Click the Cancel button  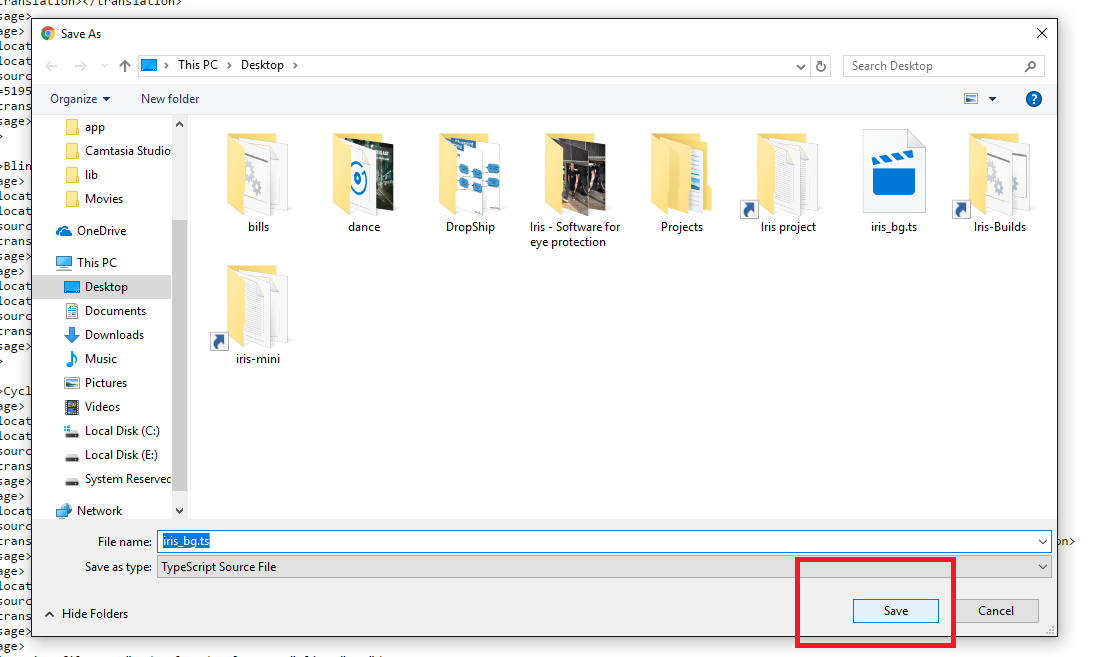995,611
